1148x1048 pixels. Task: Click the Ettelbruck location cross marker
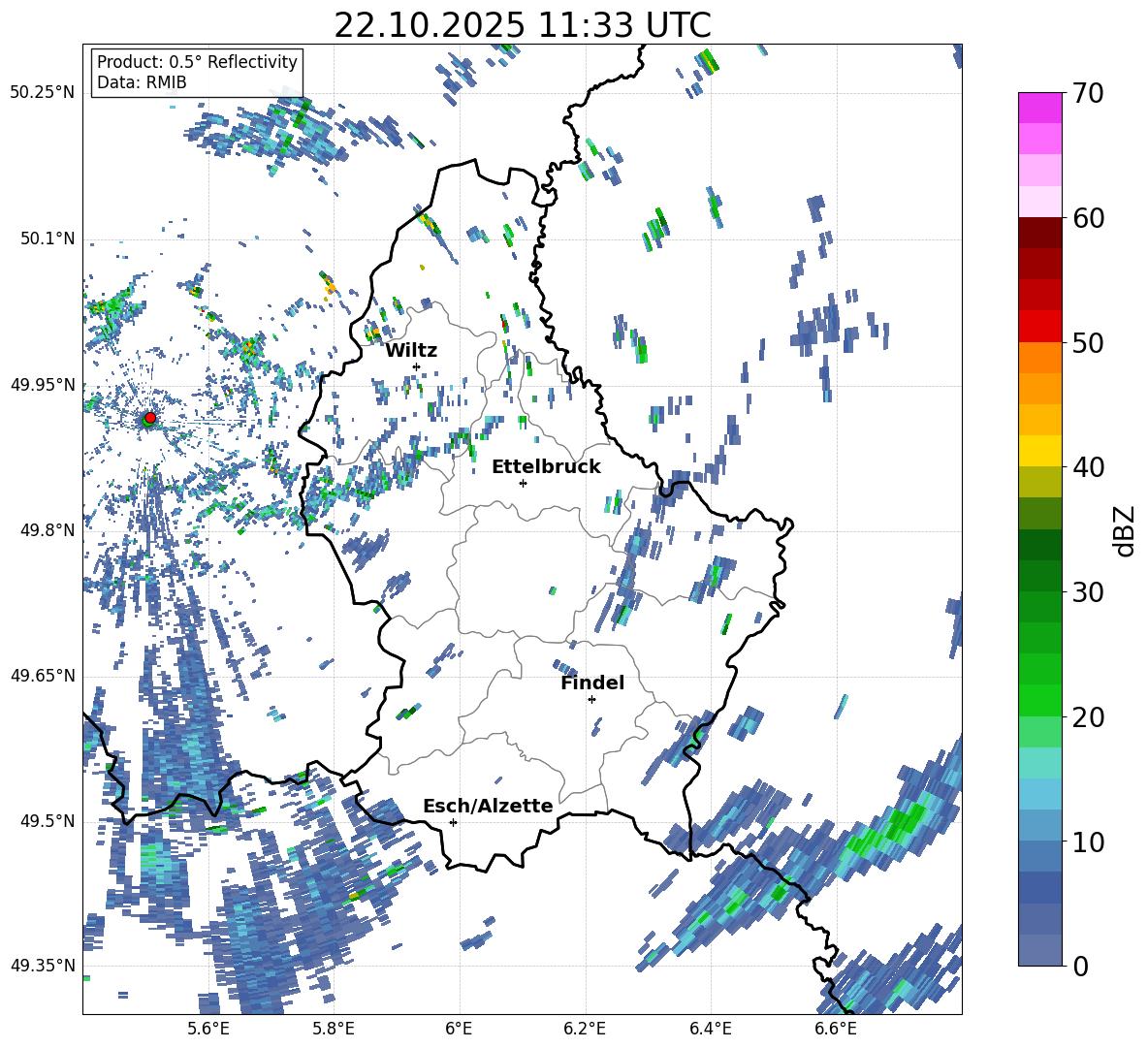(523, 483)
